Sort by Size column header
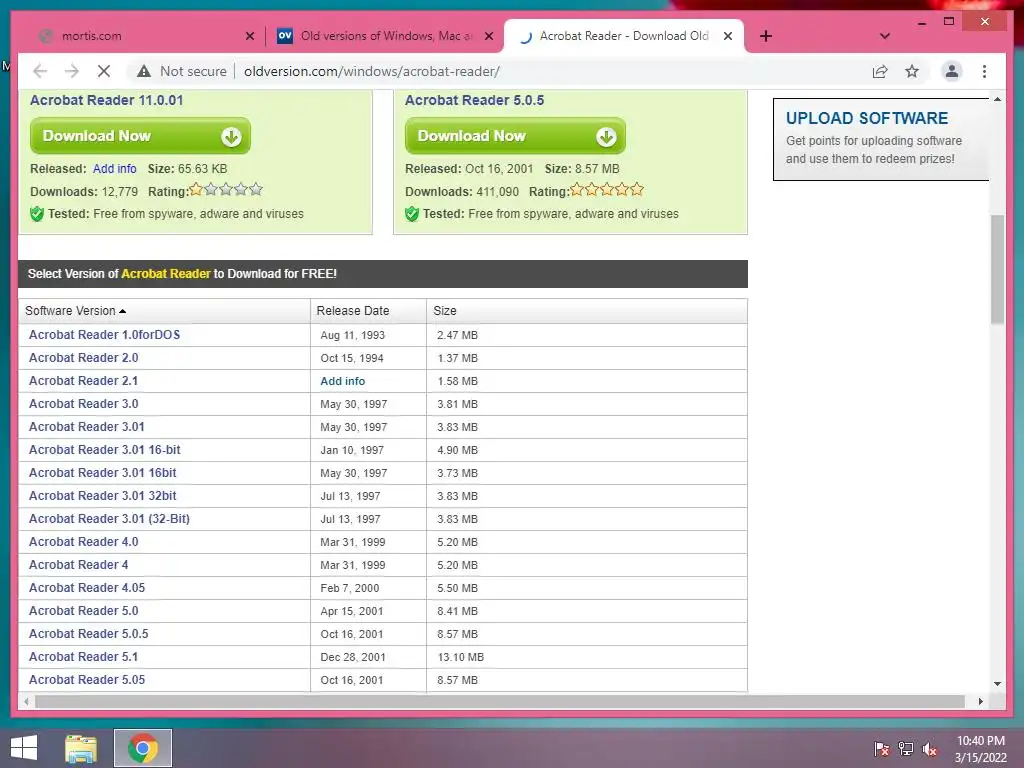This screenshot has height=768, width=1024. pyautogui.click(x=445, y=311)
